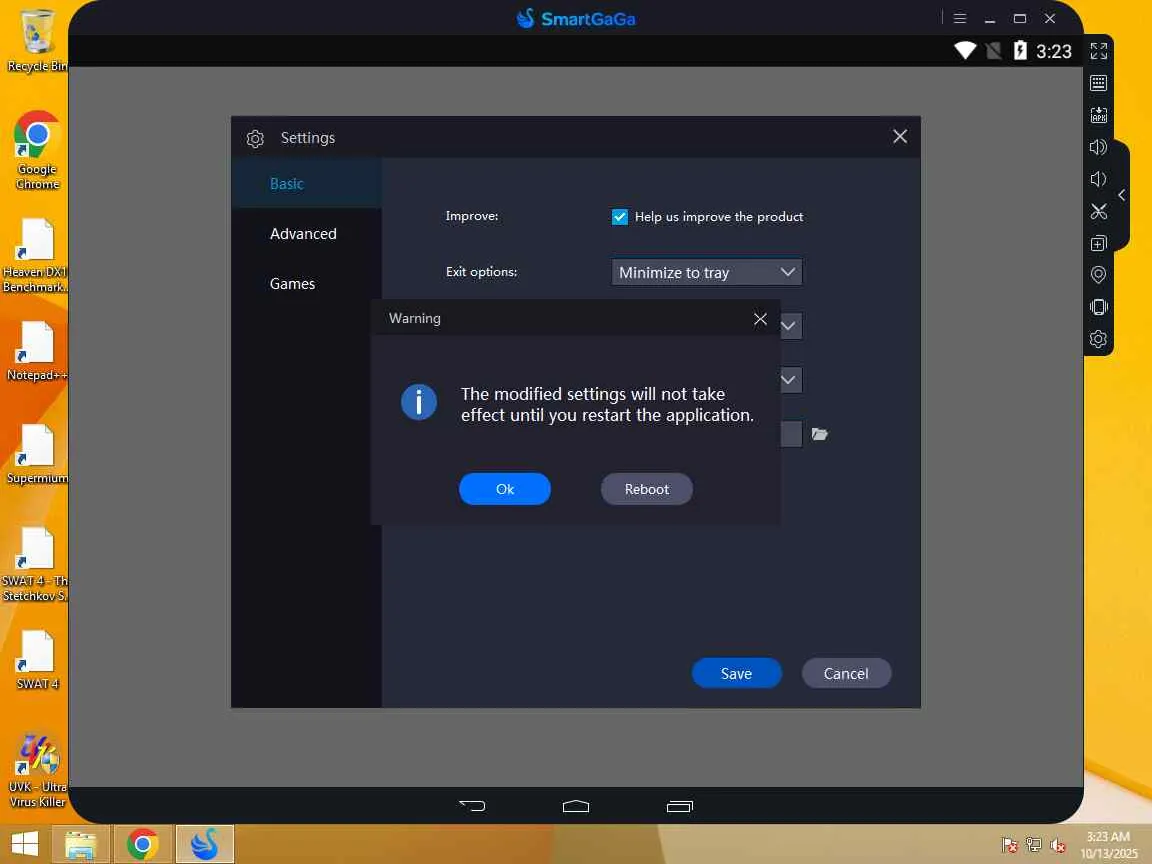Select the SWAT 4 desktop shortcut

pyautogui.click(x=37, y=660)
